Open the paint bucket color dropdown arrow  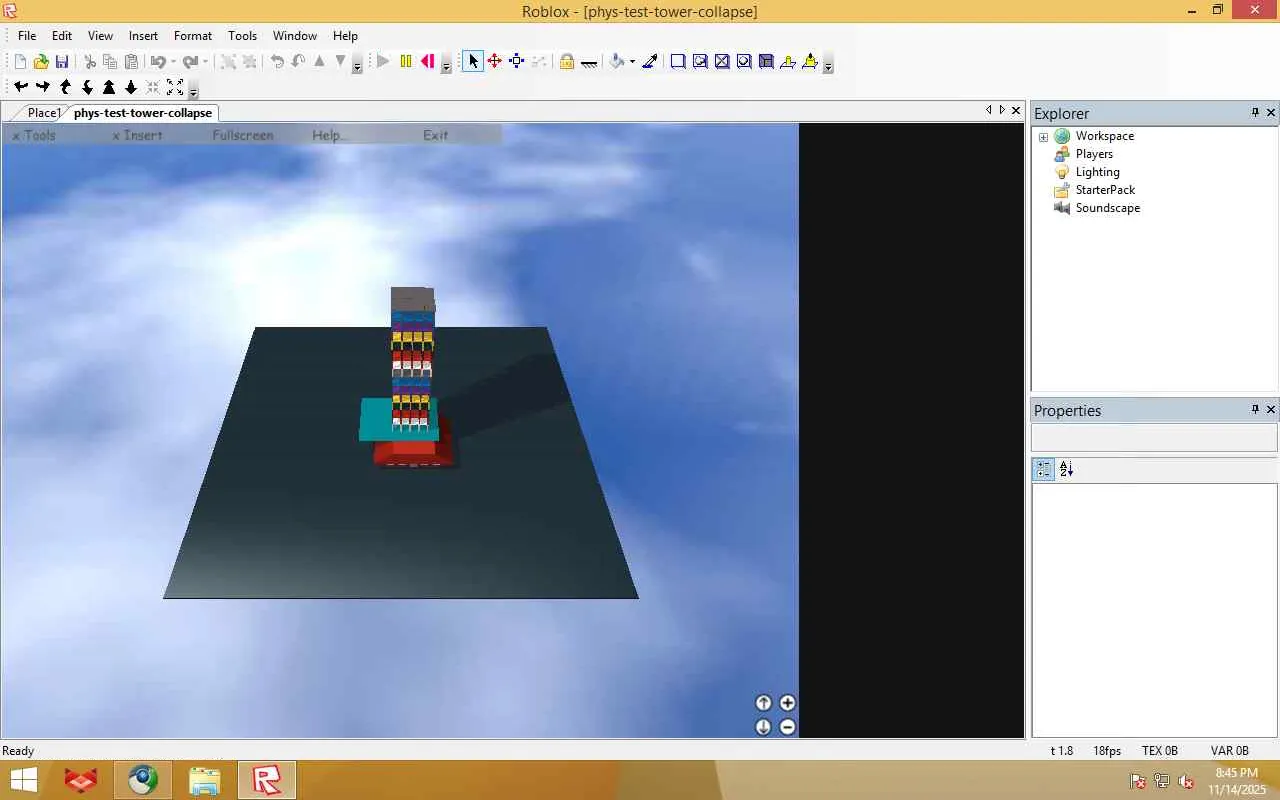point(632,62)
